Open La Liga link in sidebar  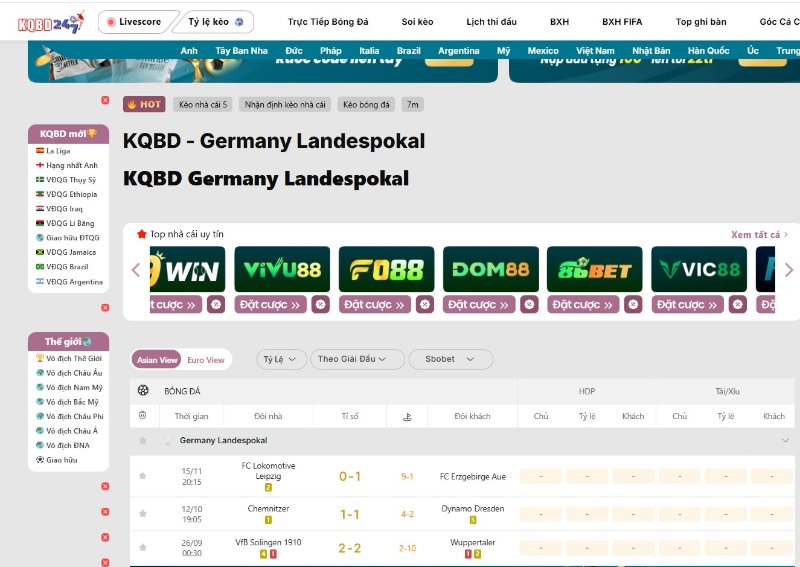[58, 151]
